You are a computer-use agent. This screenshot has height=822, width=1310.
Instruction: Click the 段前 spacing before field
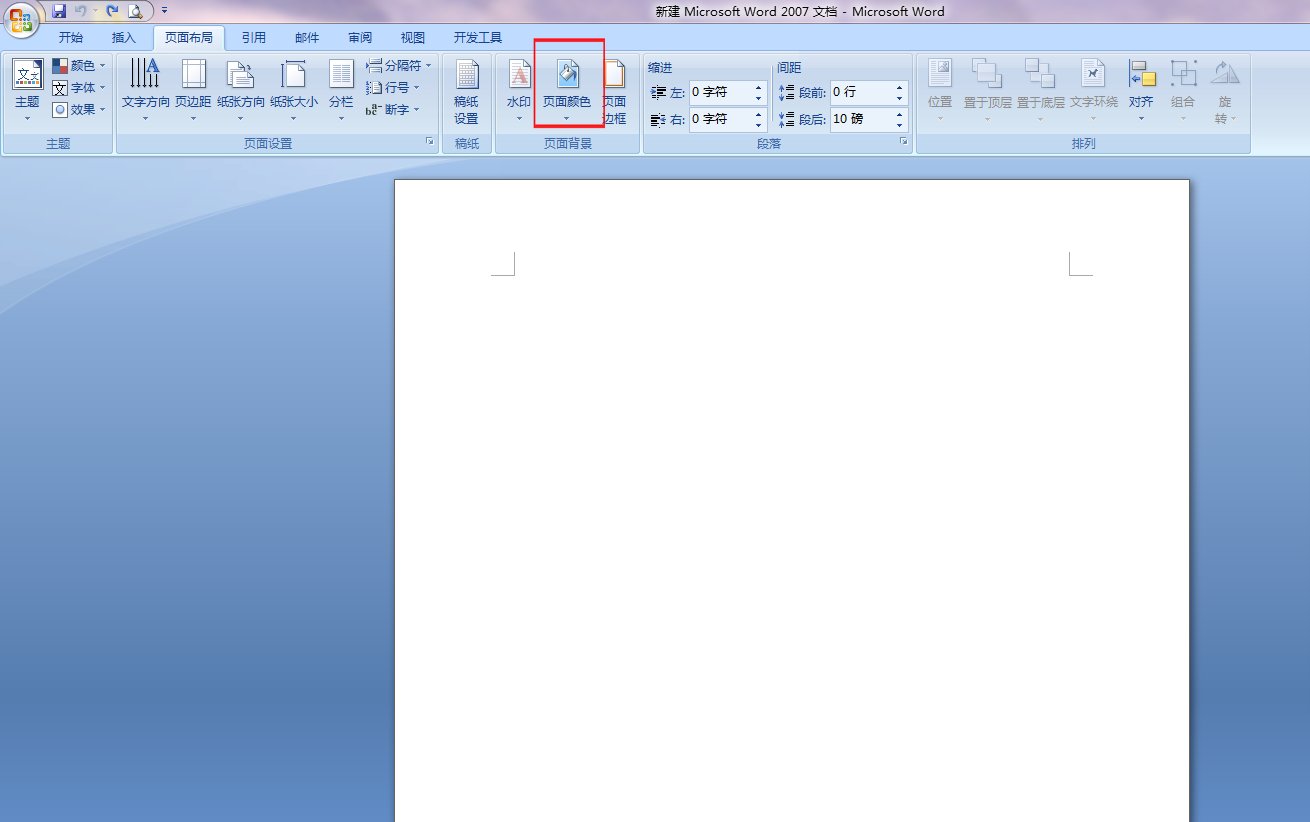(860, 92)
